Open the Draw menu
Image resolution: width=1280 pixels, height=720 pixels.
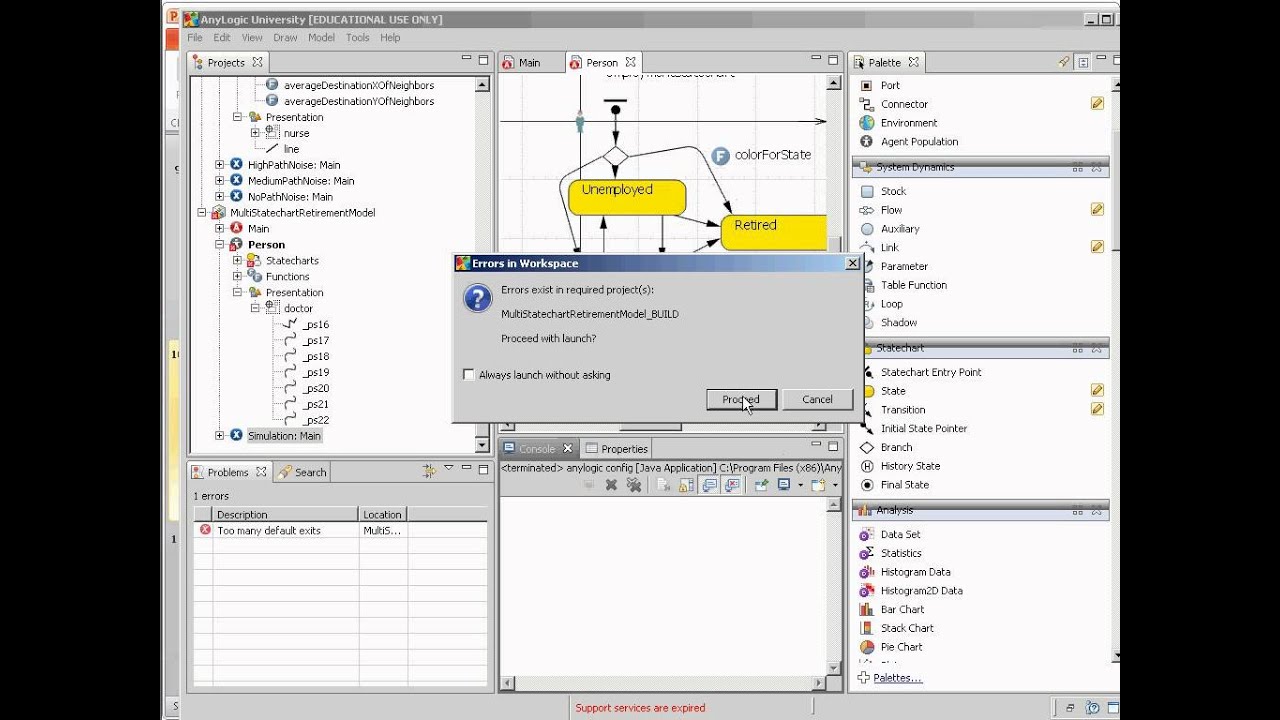[285, 38]
